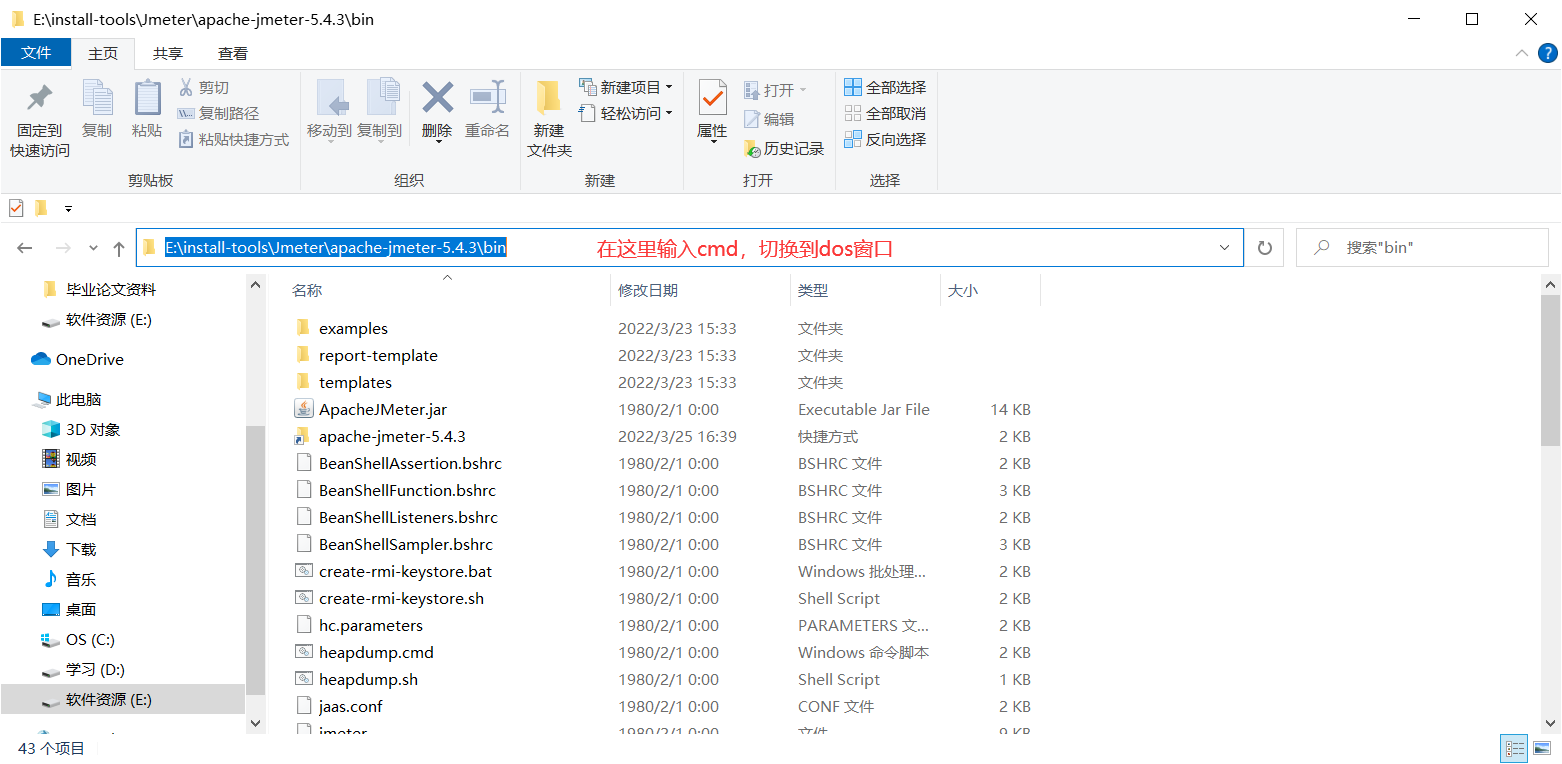Click navigation pane scrollbar down arrow
The height and width of the screenshot is (764, 1562).
[255, 723]
